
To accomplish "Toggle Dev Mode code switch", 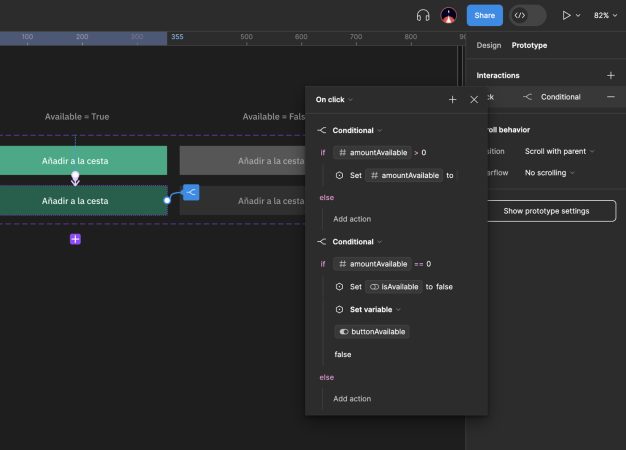I will (x=527, y=16).
